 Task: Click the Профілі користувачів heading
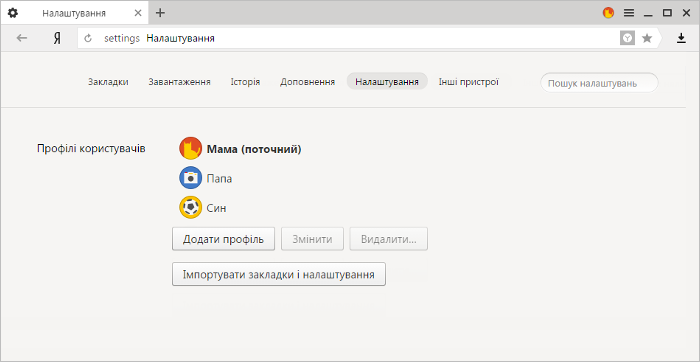(x=91, y=149)
